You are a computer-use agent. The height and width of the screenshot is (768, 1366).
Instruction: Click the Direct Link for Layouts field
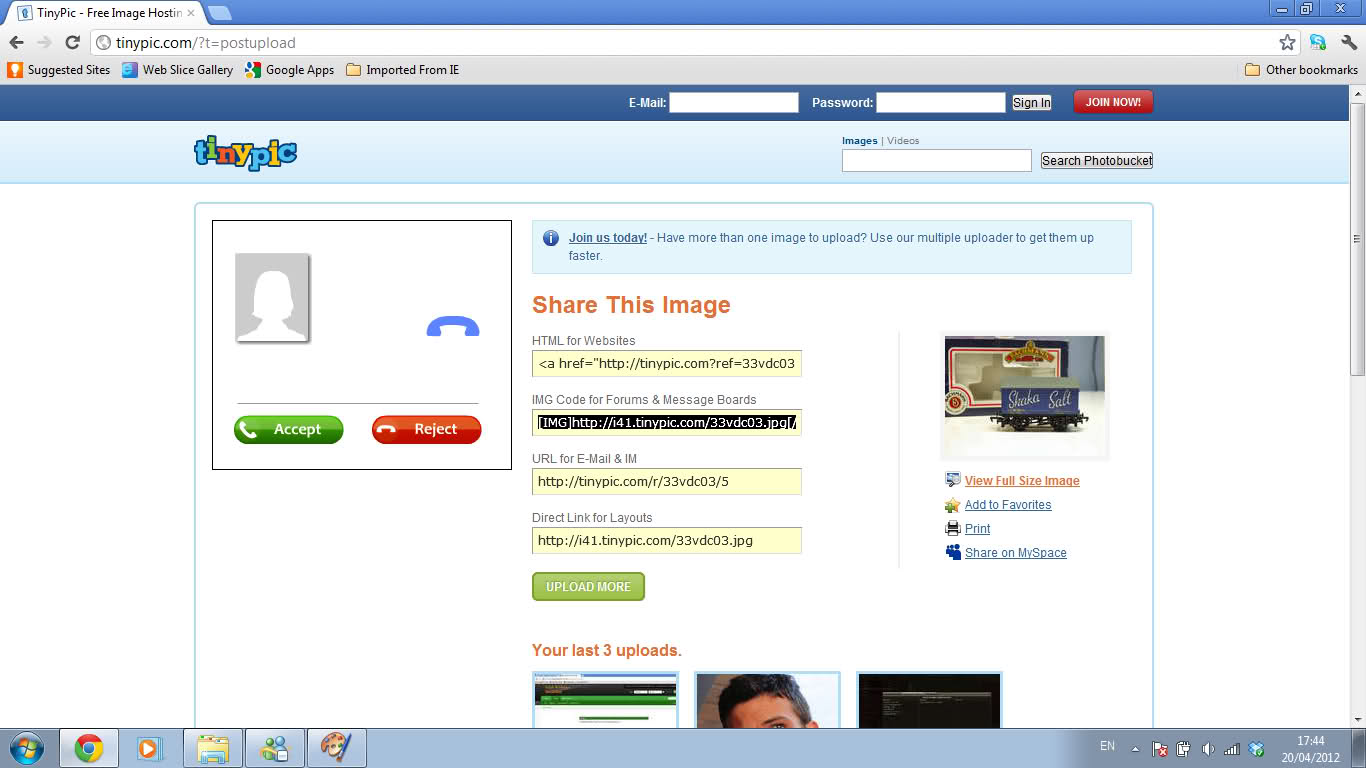click(666, 540)
